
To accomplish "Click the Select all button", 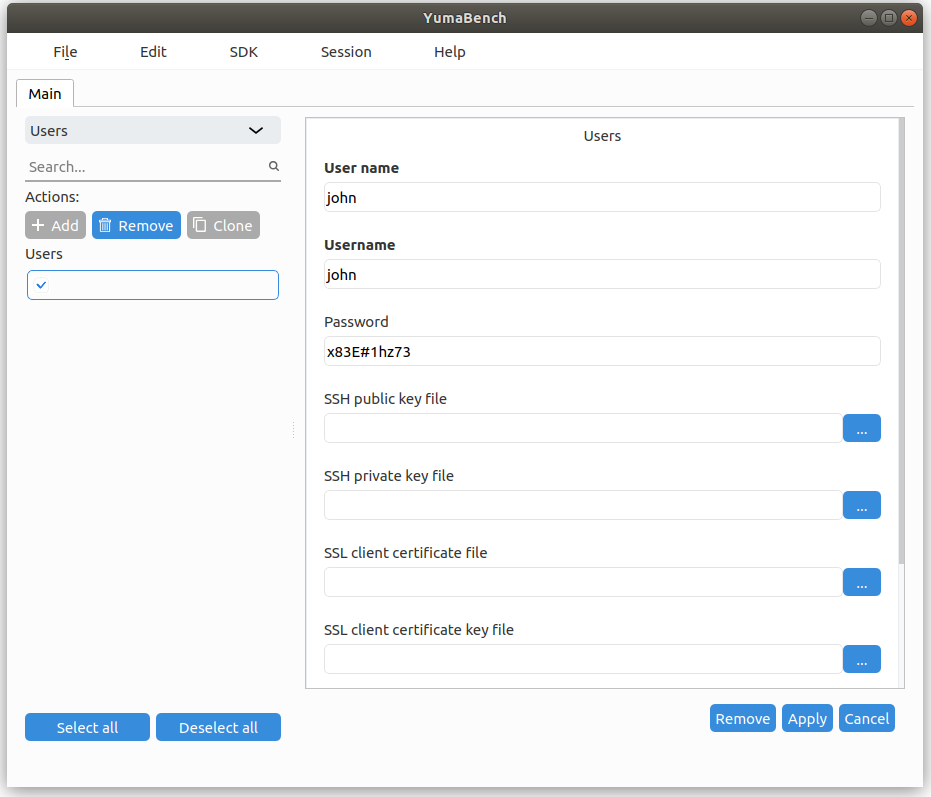I will click(x=87, y=727).
